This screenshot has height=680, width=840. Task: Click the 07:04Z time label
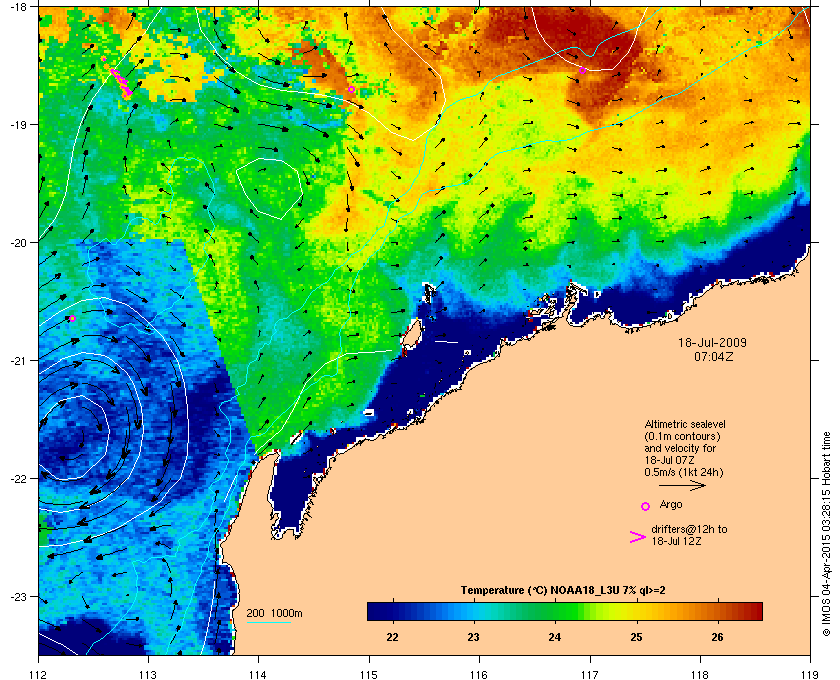(714, 356)
